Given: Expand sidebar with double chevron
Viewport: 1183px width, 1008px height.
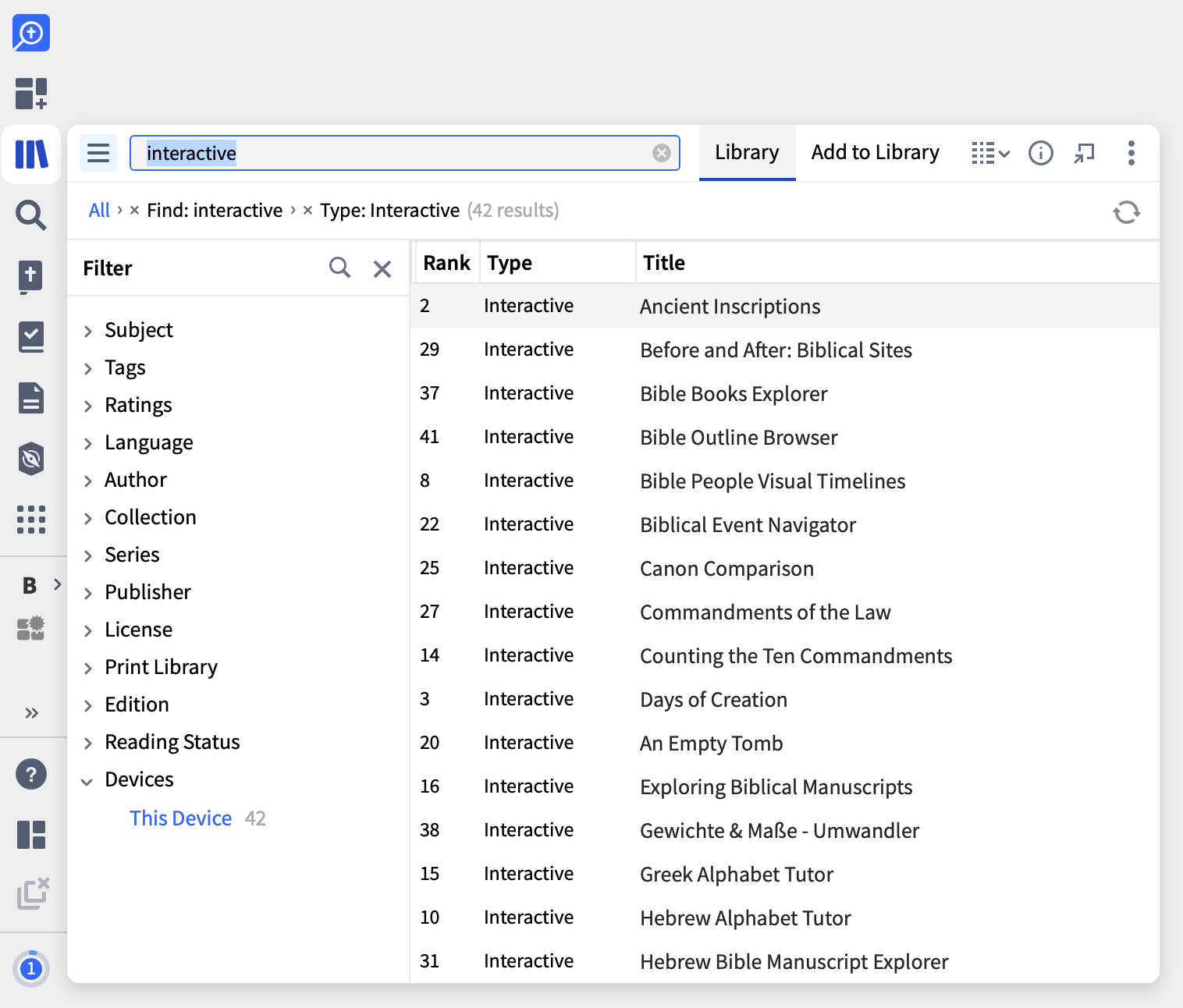Looking at the screenshot, I should click(x=31, y=713).
